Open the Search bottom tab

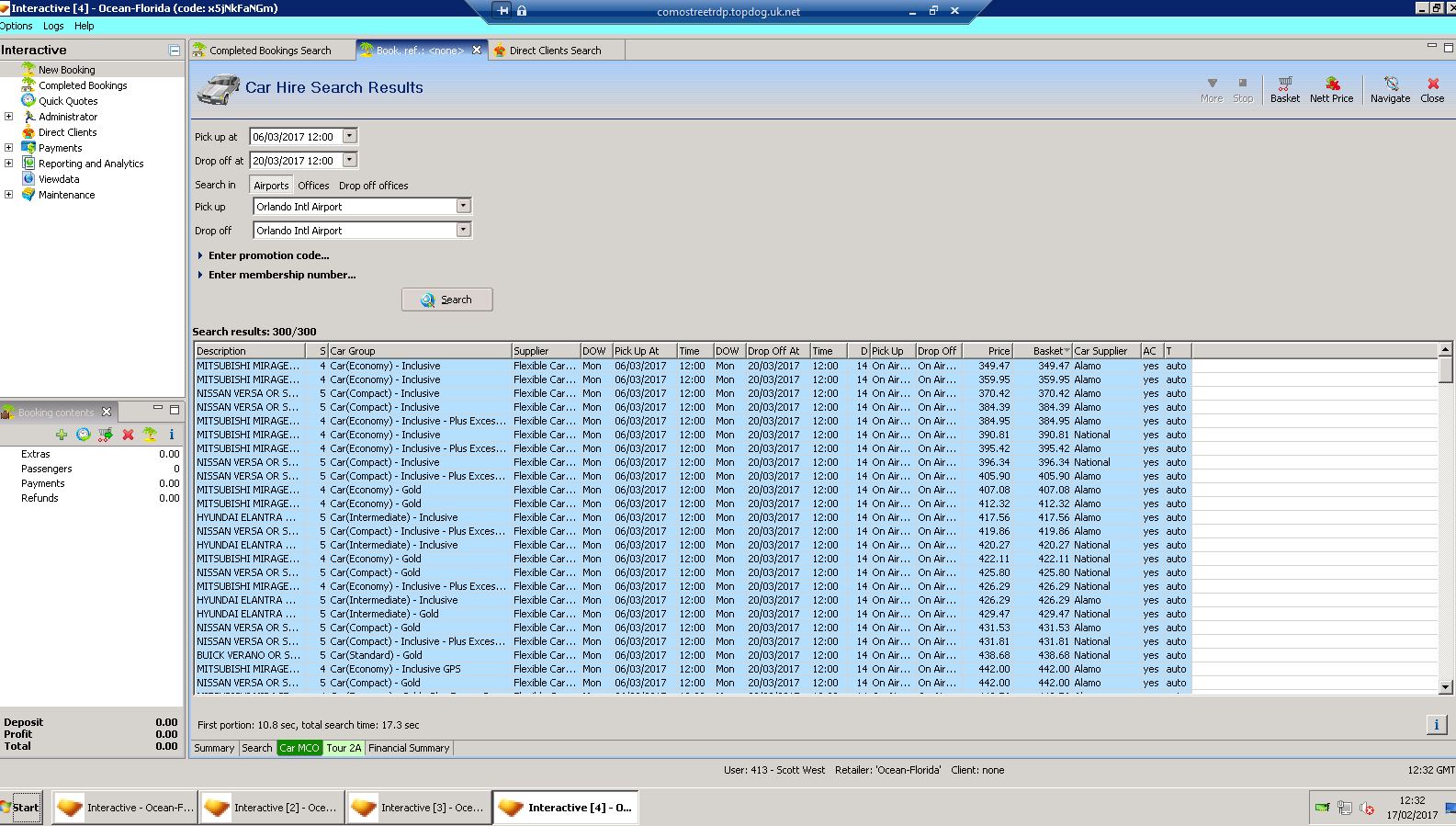pos(256,748)
